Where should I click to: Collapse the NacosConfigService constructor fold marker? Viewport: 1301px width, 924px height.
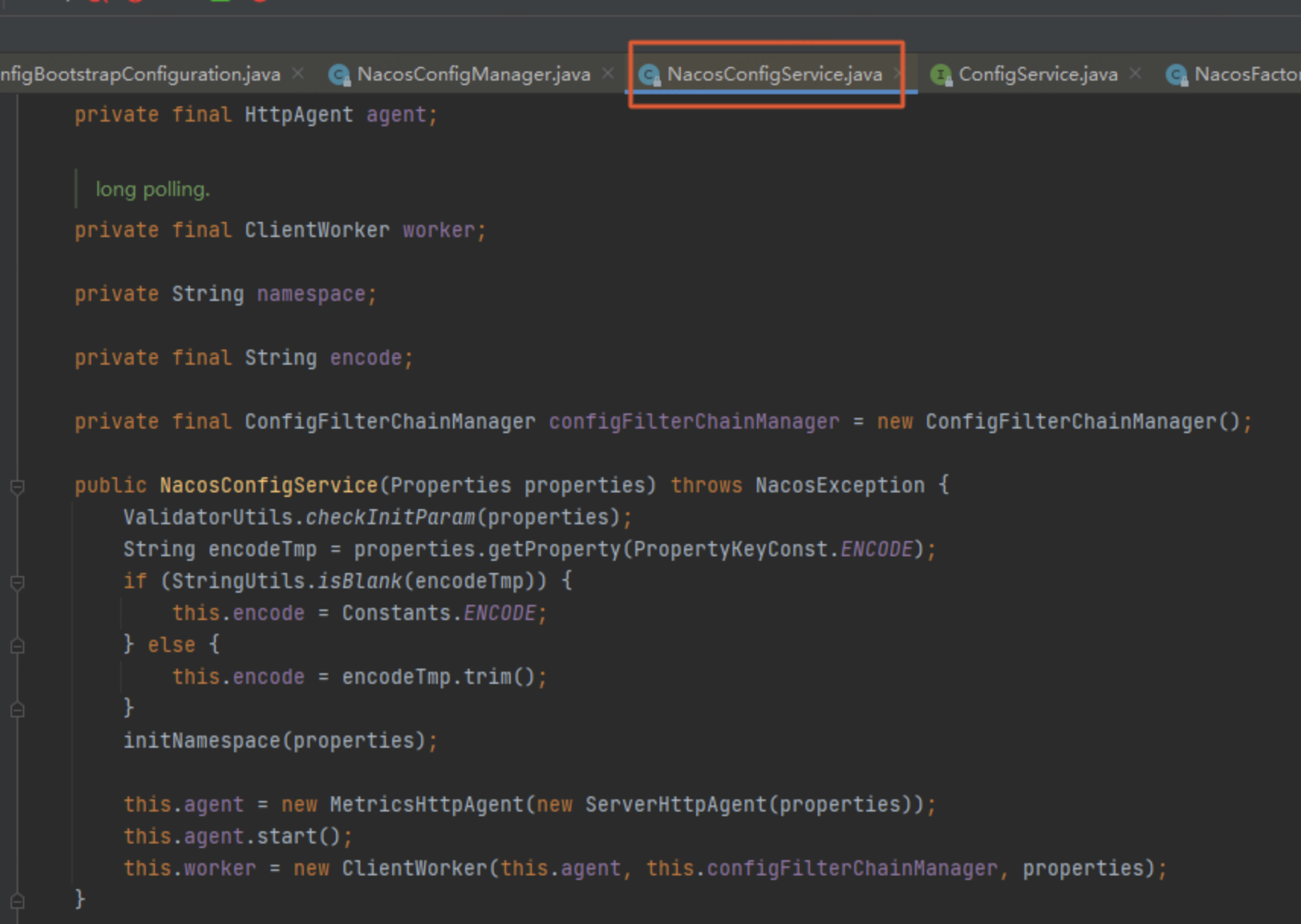point(17,486)
